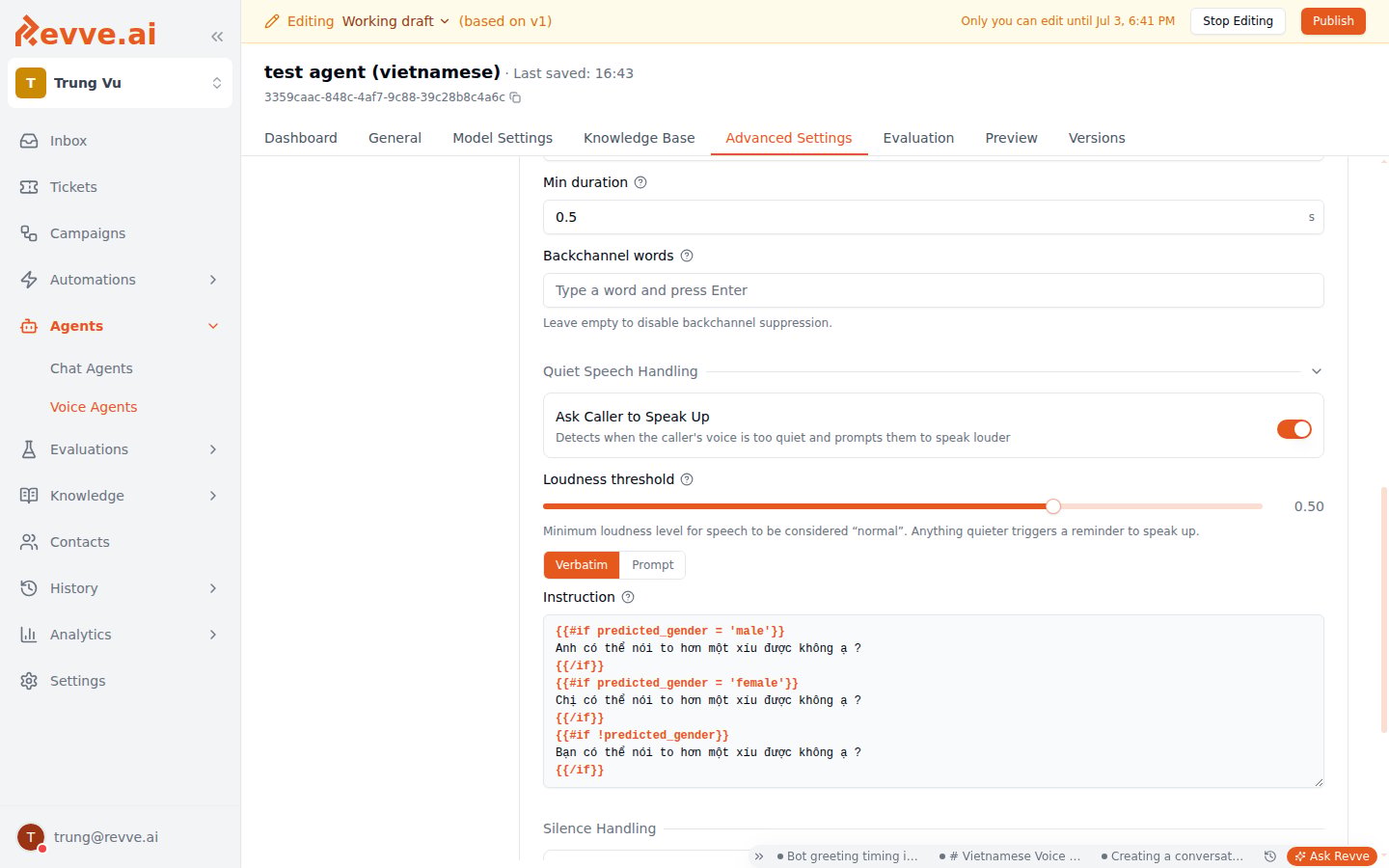Click the Trung Vu workspace avatar

click(x=31, y=83)
